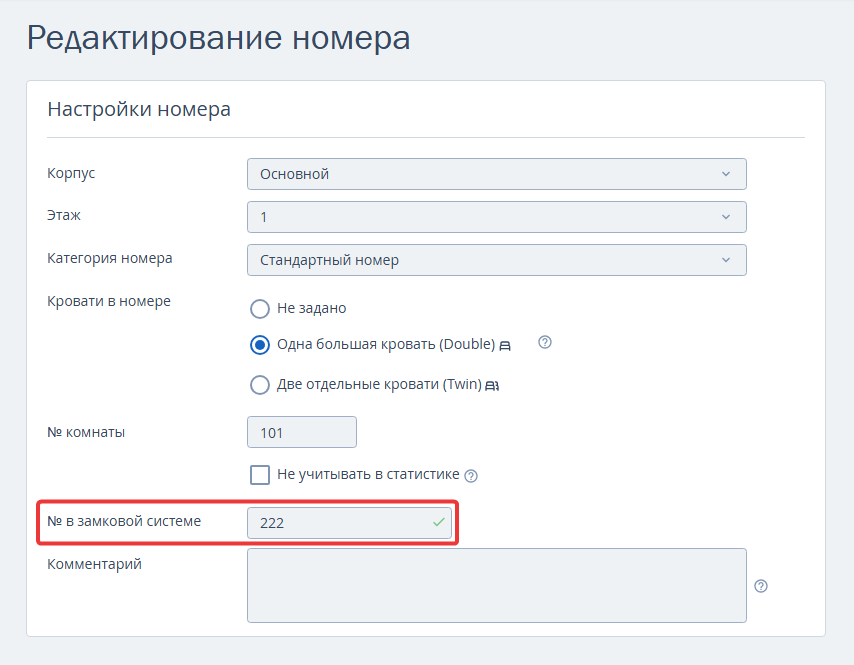Viewport: 854px width, 665px height.
Task: Click help icon next to Комментарий field
Action: 761,586
